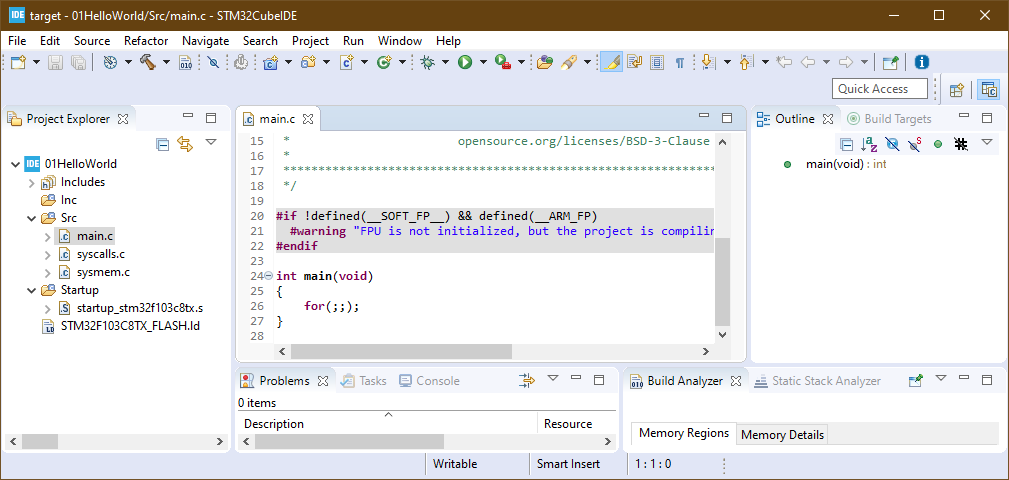The image size is (1009, 480).
Task: Click the Next Annotation down arrow icon
Action: click(708, 62)
